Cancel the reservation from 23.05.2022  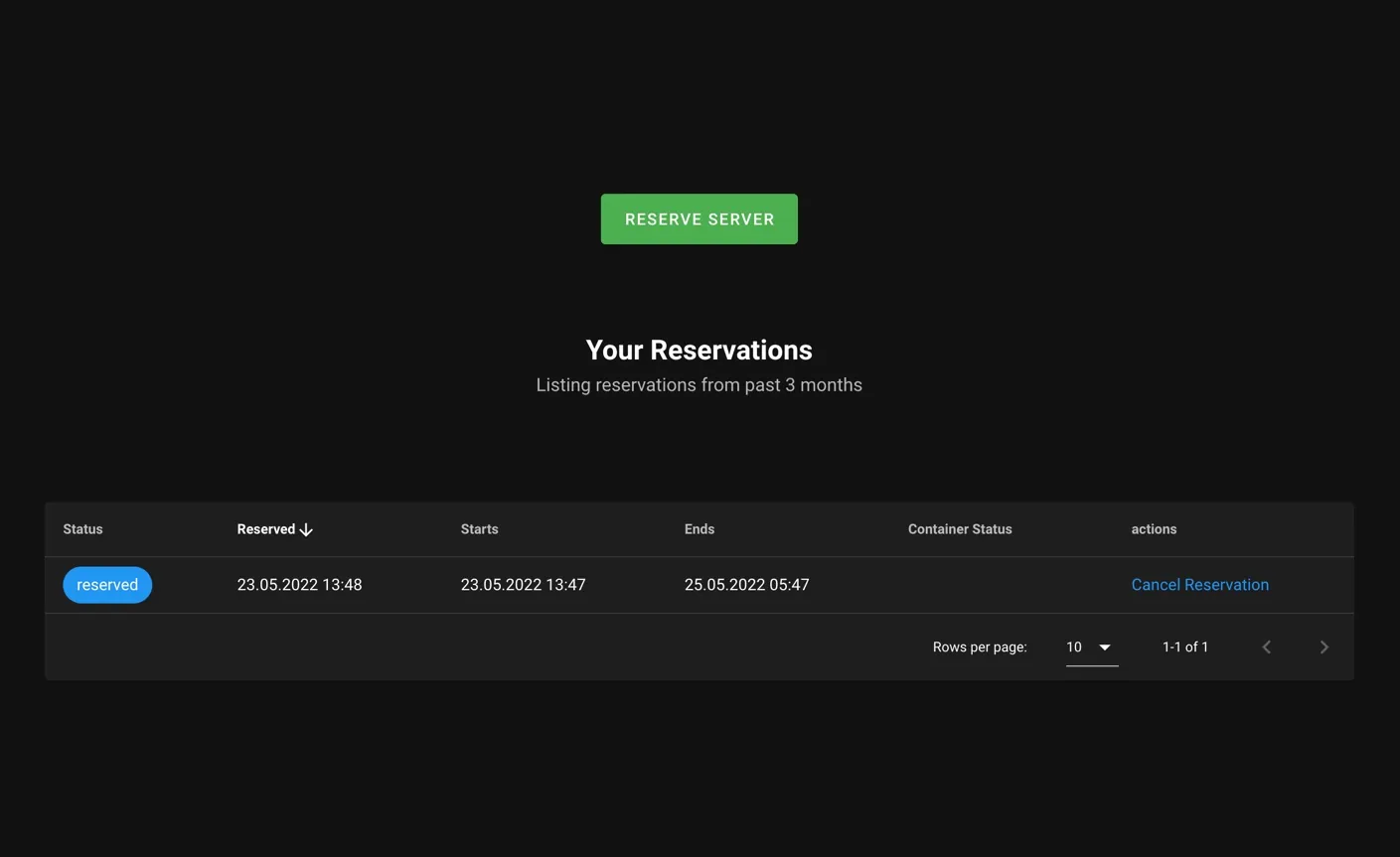click(1199, 585)
